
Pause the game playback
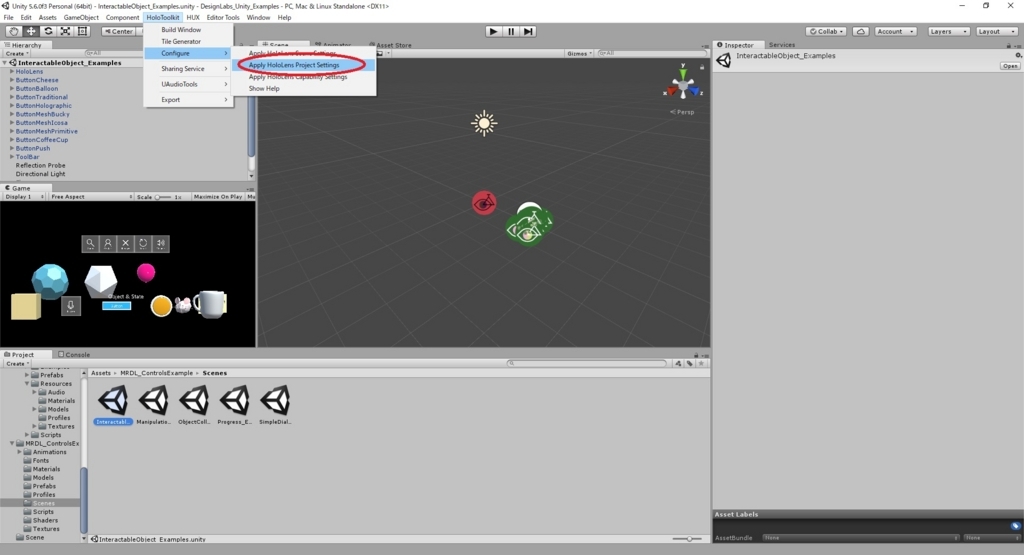(x=511, y=31)
